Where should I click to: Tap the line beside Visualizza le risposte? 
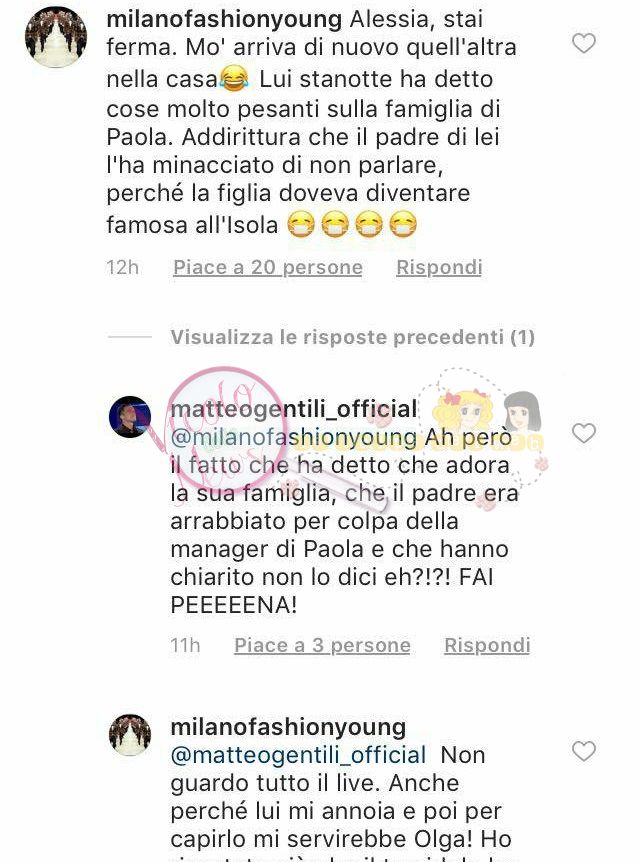[130, 336]
